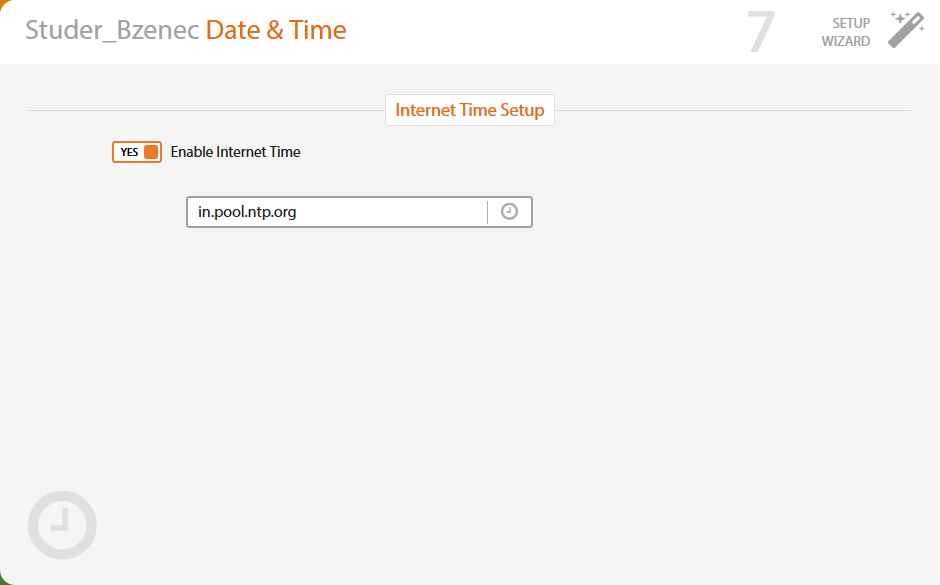Click the SETUP WIZARD text label
The width and height of the screenshot is (940, 585).
pyautogui.click(x=845, y=32)
